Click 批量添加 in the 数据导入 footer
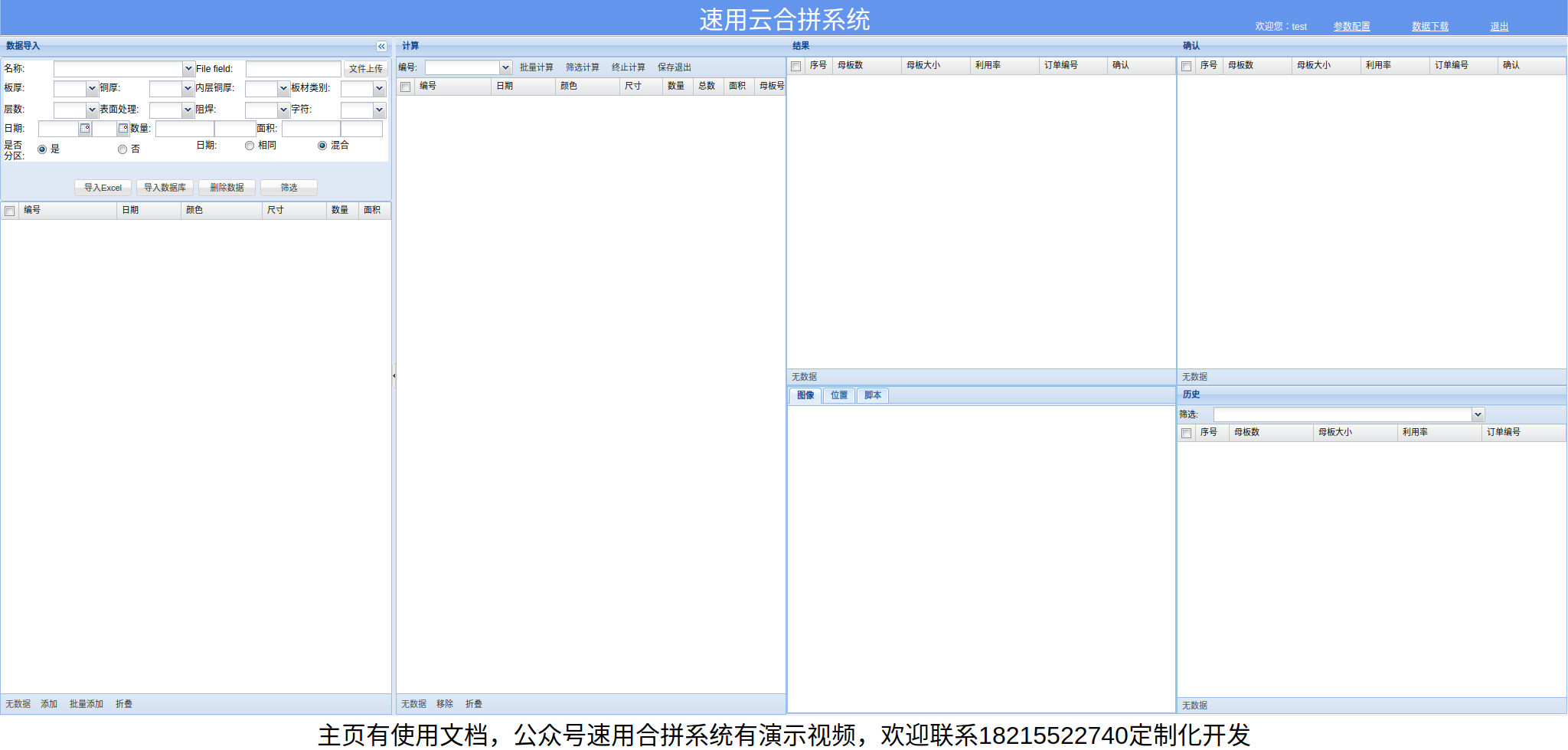The height and width of the screenshot is (750, 1568). pyautogui.click(x=87, y=704)
